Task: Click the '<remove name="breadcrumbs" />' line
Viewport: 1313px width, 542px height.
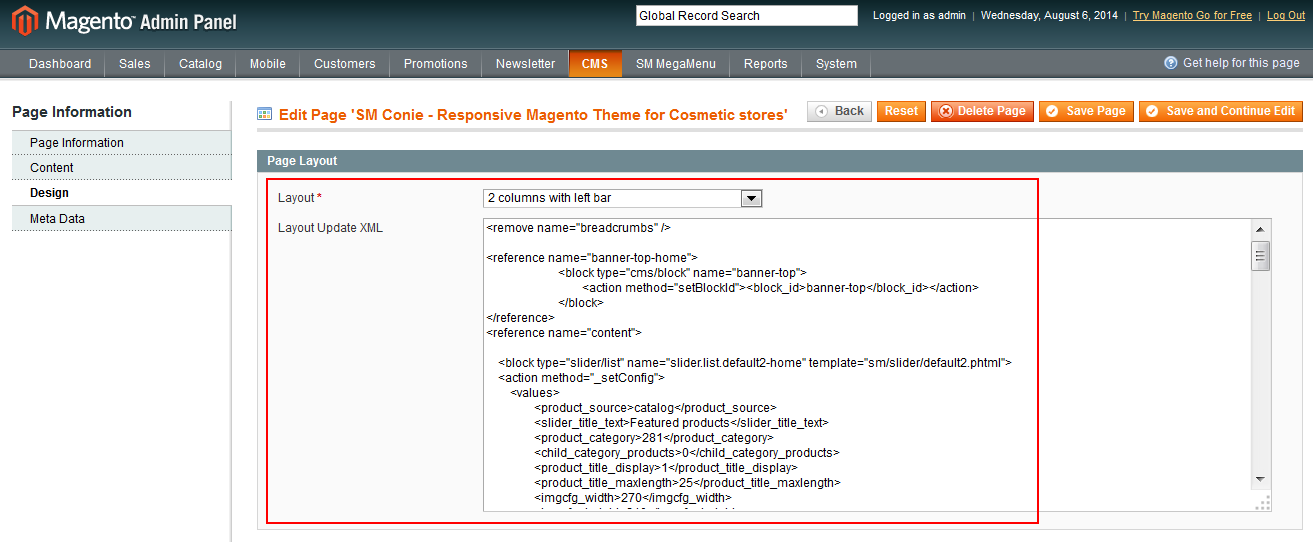Action: pos(578,228)
